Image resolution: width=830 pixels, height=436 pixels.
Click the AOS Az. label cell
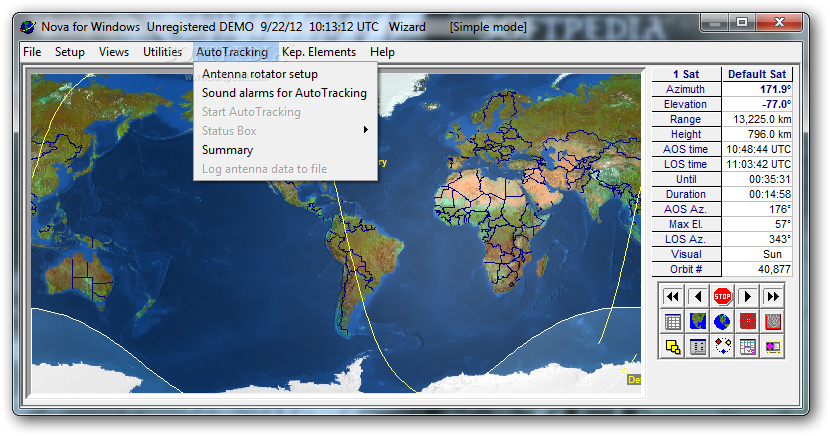point(686,210)
